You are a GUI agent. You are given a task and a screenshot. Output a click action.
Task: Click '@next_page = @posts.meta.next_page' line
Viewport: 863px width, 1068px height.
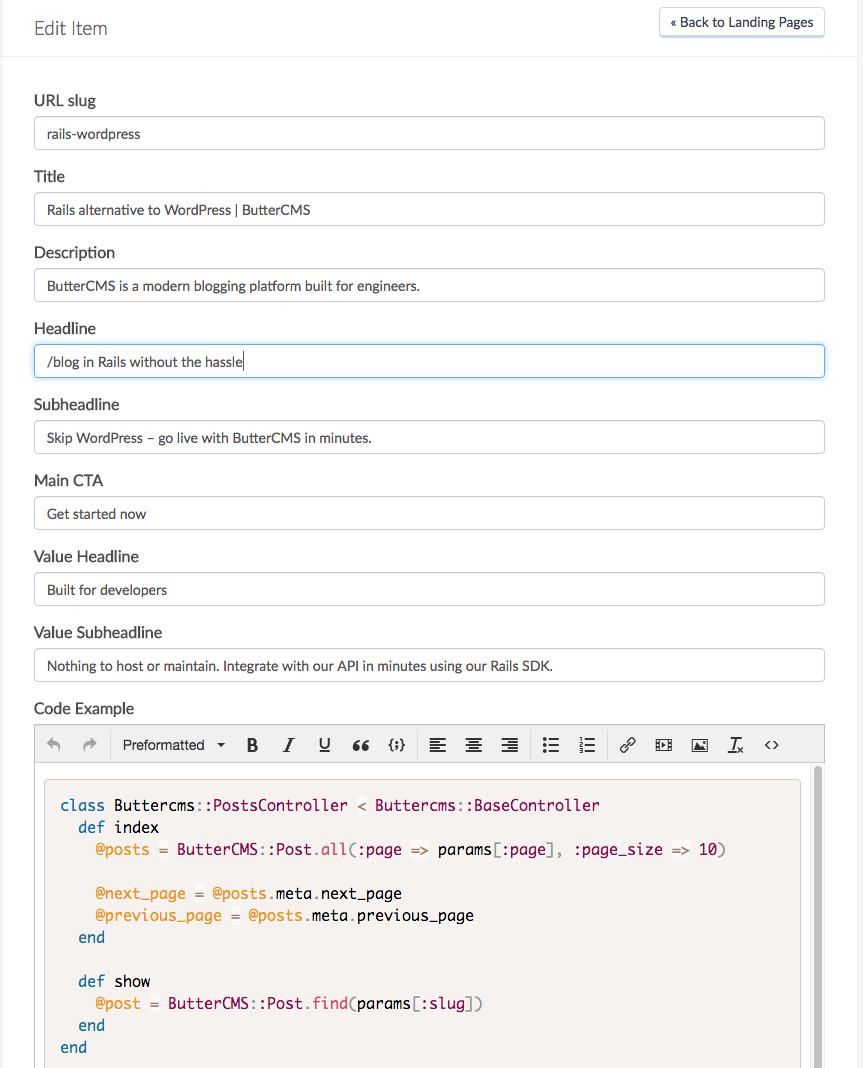249,894
